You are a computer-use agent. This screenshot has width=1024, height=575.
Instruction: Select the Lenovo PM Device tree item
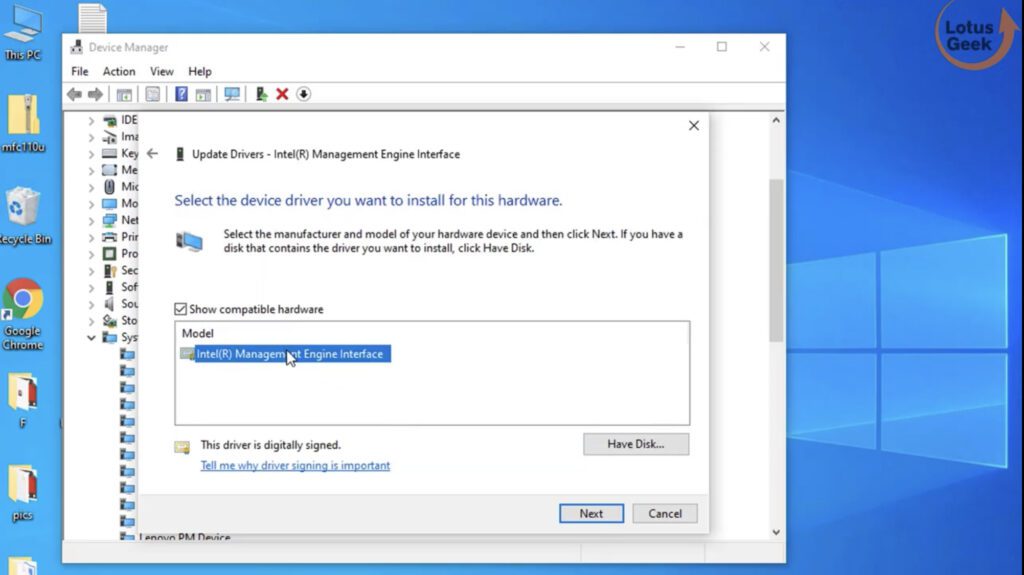click(x=185, y=537)
